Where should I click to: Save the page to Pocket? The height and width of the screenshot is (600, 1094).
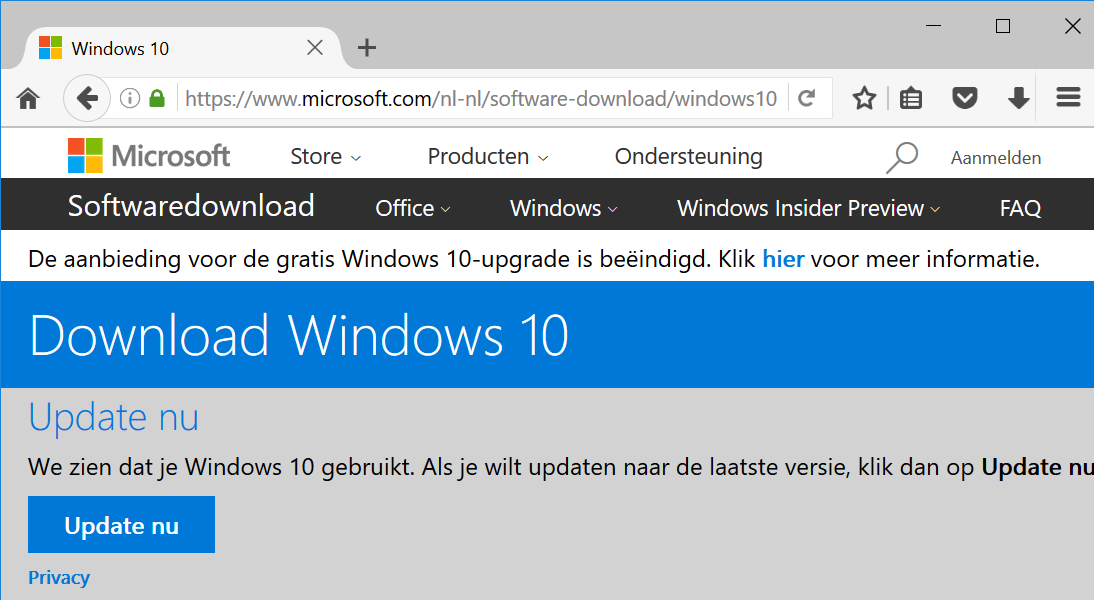[x=964, y=97]
